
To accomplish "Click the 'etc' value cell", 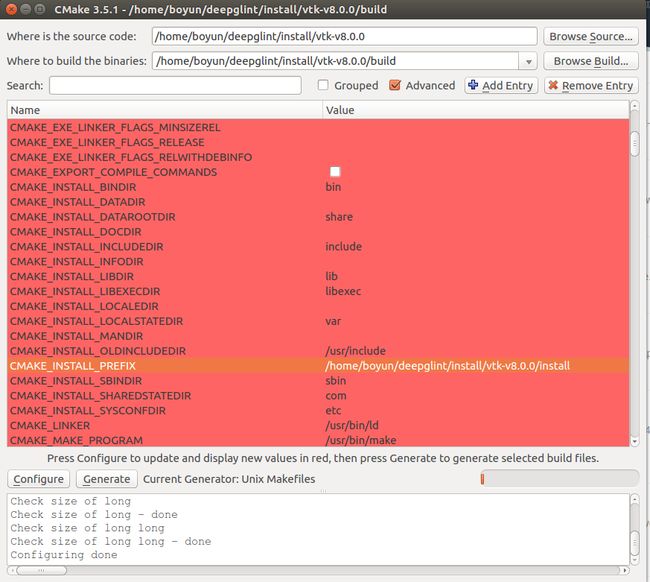I will pos(333,411).
